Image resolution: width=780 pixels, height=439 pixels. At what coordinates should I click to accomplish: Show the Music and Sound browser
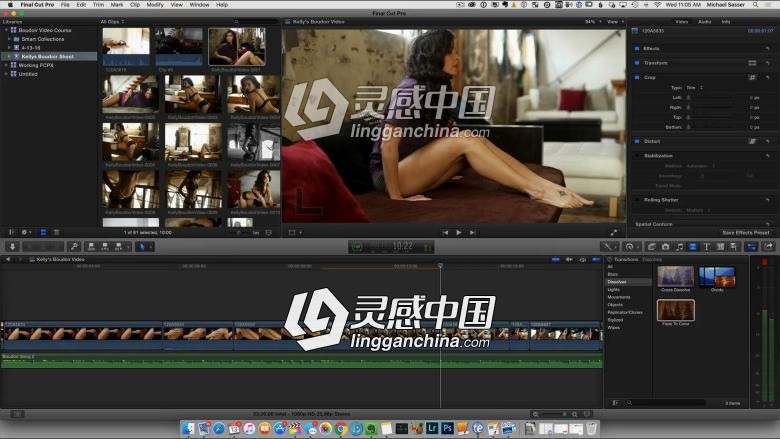pyautogui.click(x=679, y=247)
